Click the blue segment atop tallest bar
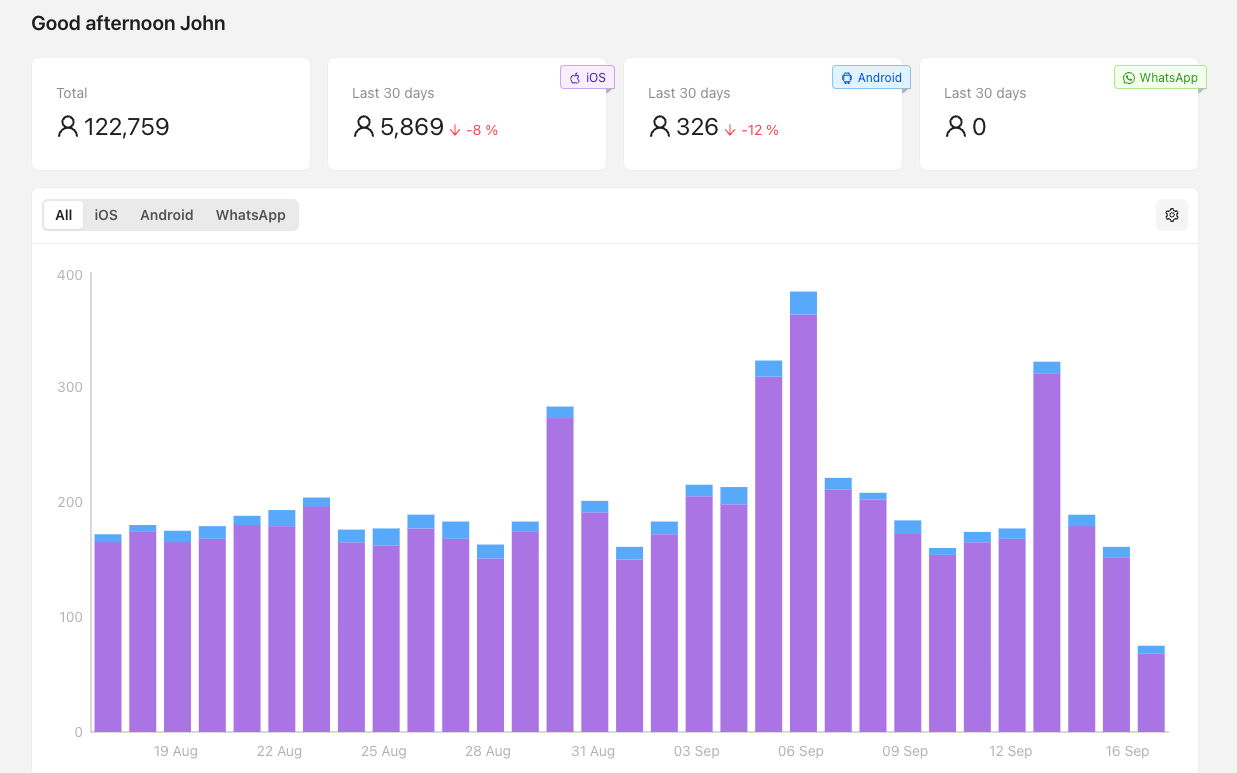1237x773 pixels. click(x=803, y=303)
